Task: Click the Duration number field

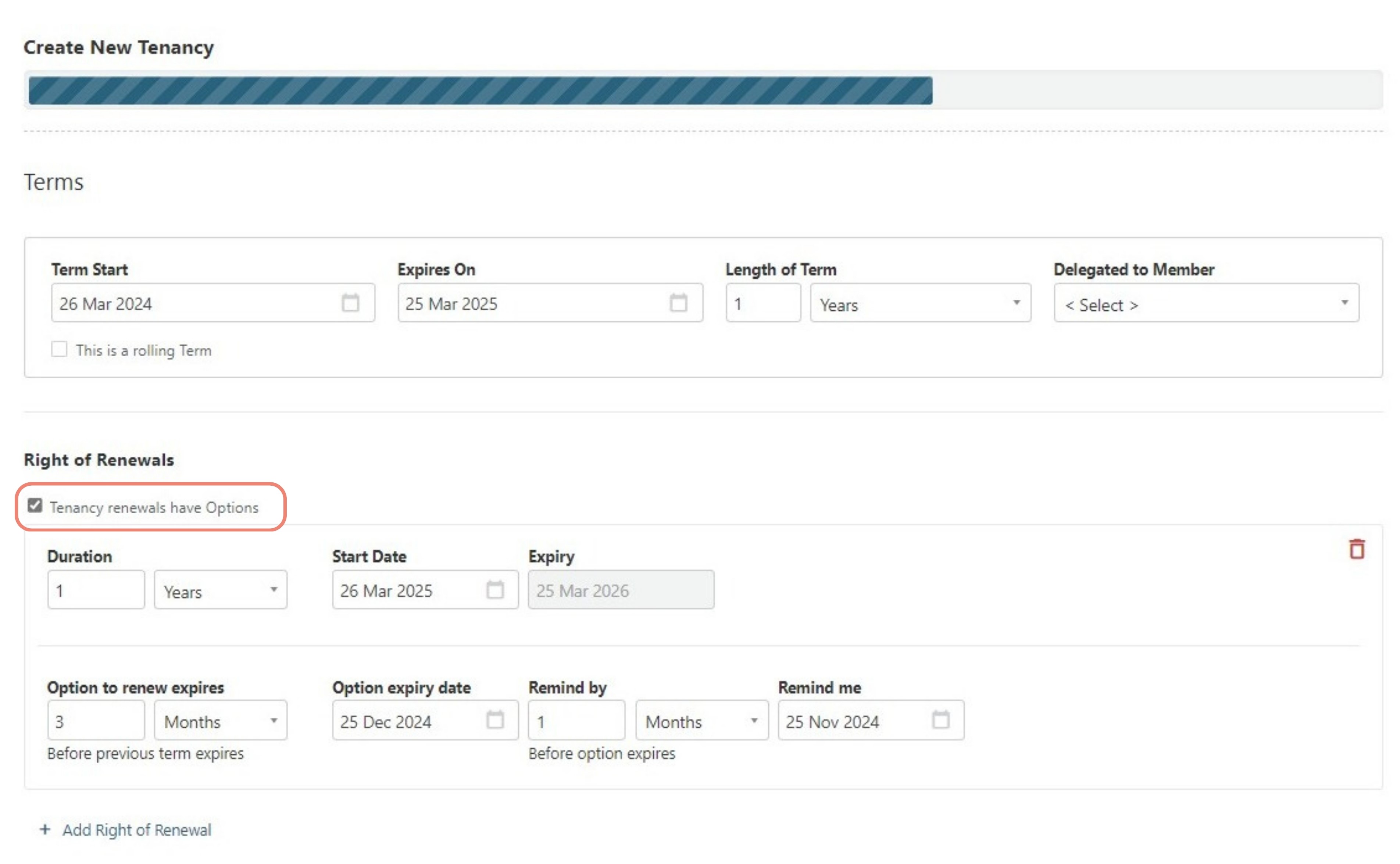Action: [x=96, y=590]
